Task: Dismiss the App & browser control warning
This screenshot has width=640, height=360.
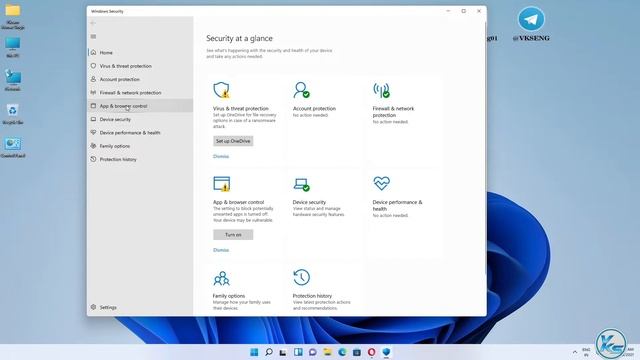Action: tap(221, 250)
